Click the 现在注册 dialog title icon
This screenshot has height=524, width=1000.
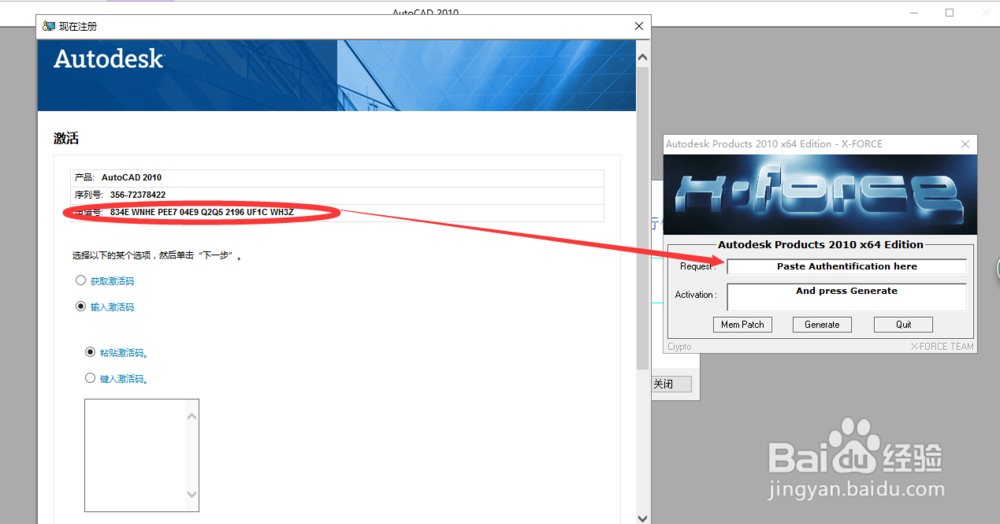[x=48, y=26]
